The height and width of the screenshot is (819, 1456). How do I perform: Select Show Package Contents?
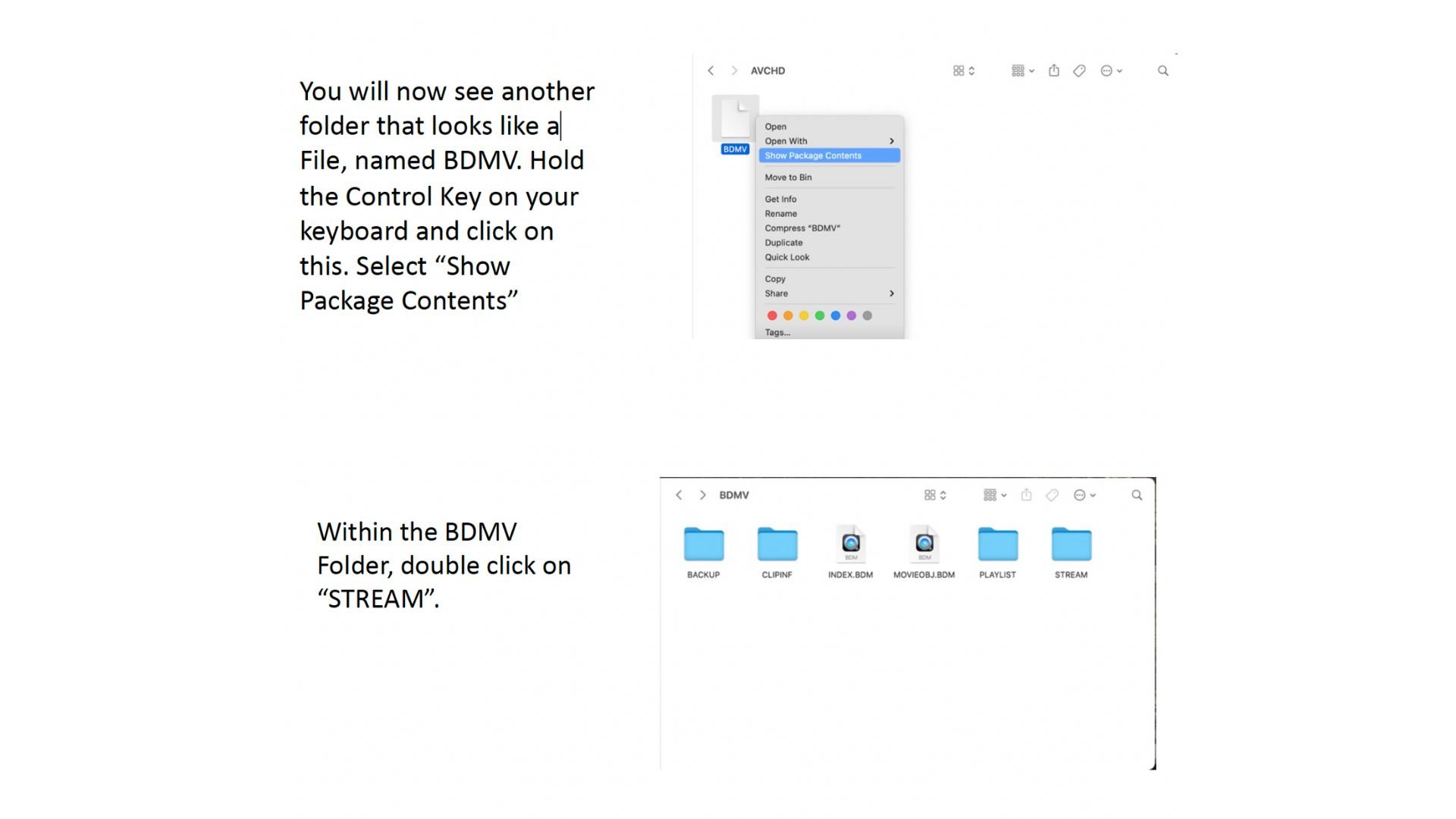click(x=829, y=155)
